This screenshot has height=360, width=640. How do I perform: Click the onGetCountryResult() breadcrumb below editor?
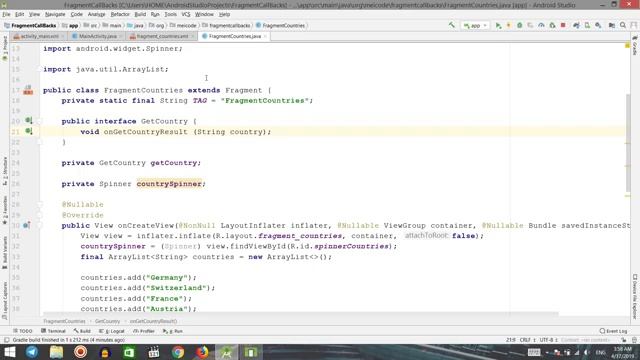(x=153, y=321)
